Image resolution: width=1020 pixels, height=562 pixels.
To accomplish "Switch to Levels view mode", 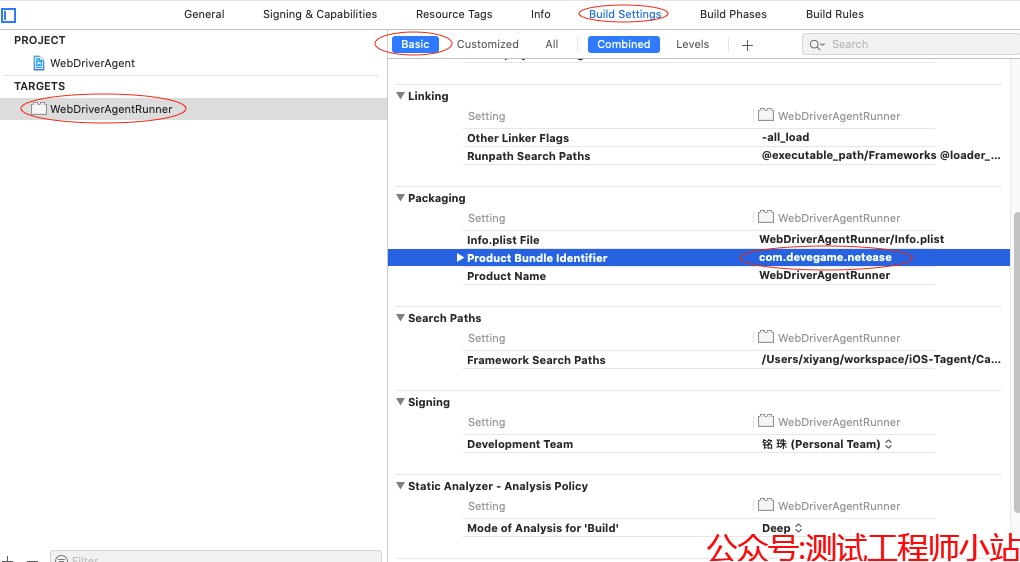I will click(692, 44).
